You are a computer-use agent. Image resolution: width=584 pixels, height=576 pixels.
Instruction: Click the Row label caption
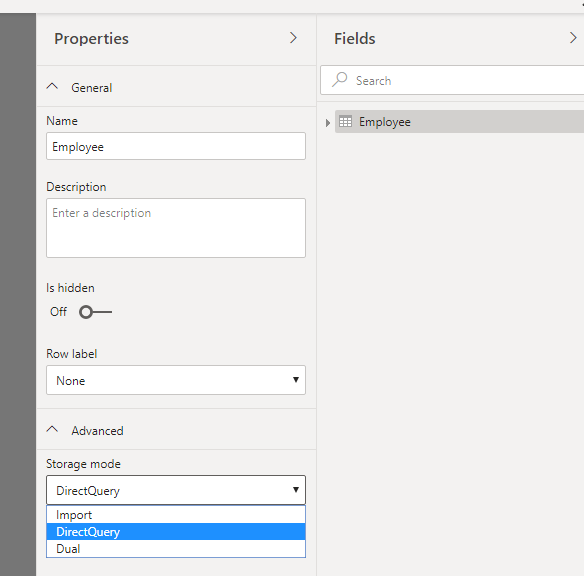tap(72, 354)
